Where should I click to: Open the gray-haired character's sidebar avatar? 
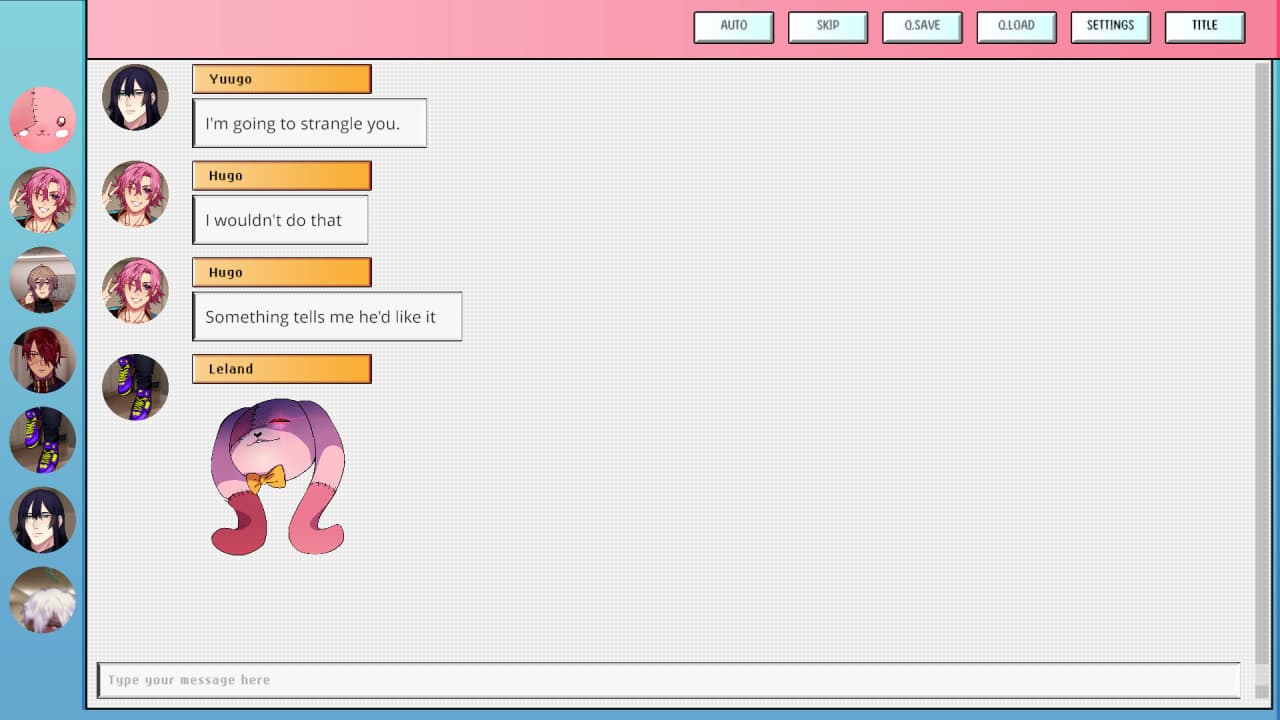pyautogui.click(x=43, y=280)
